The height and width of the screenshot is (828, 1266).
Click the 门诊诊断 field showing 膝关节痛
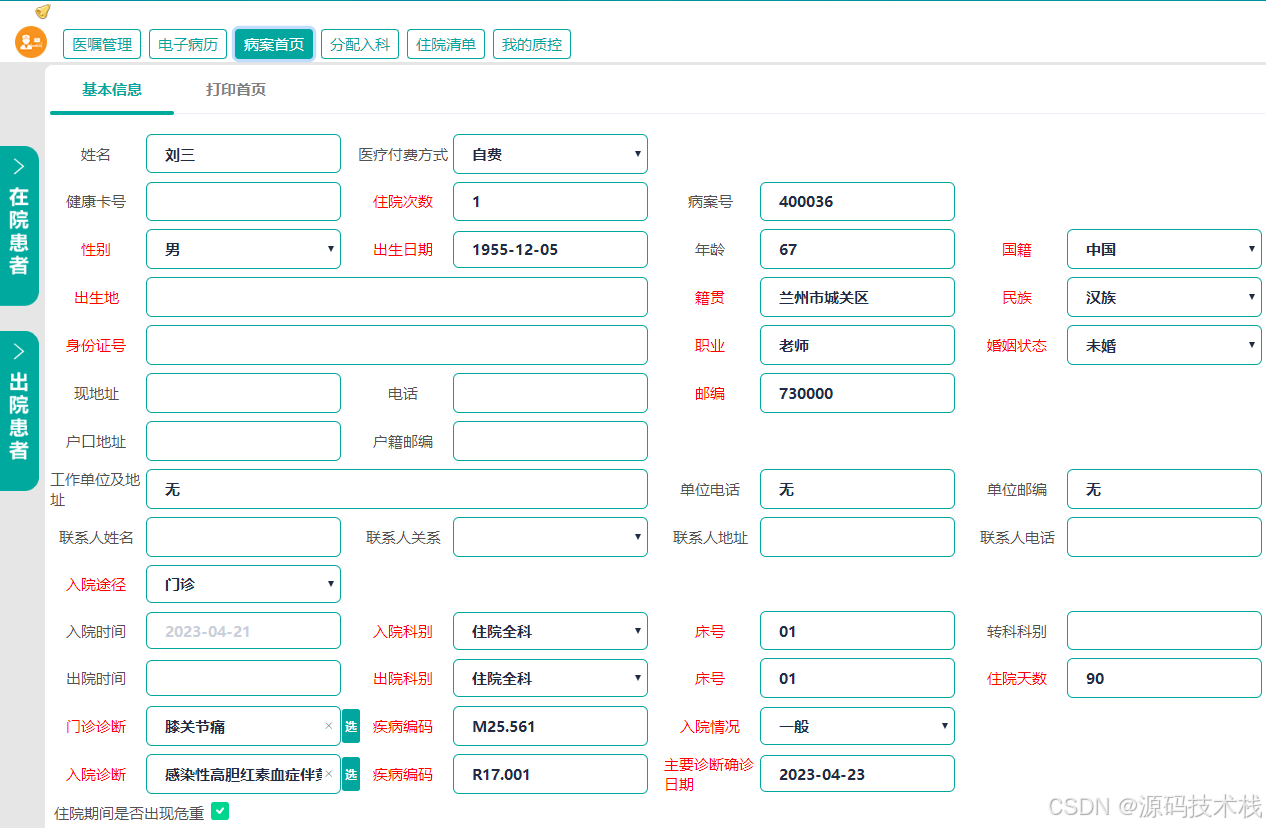(243, 726)
